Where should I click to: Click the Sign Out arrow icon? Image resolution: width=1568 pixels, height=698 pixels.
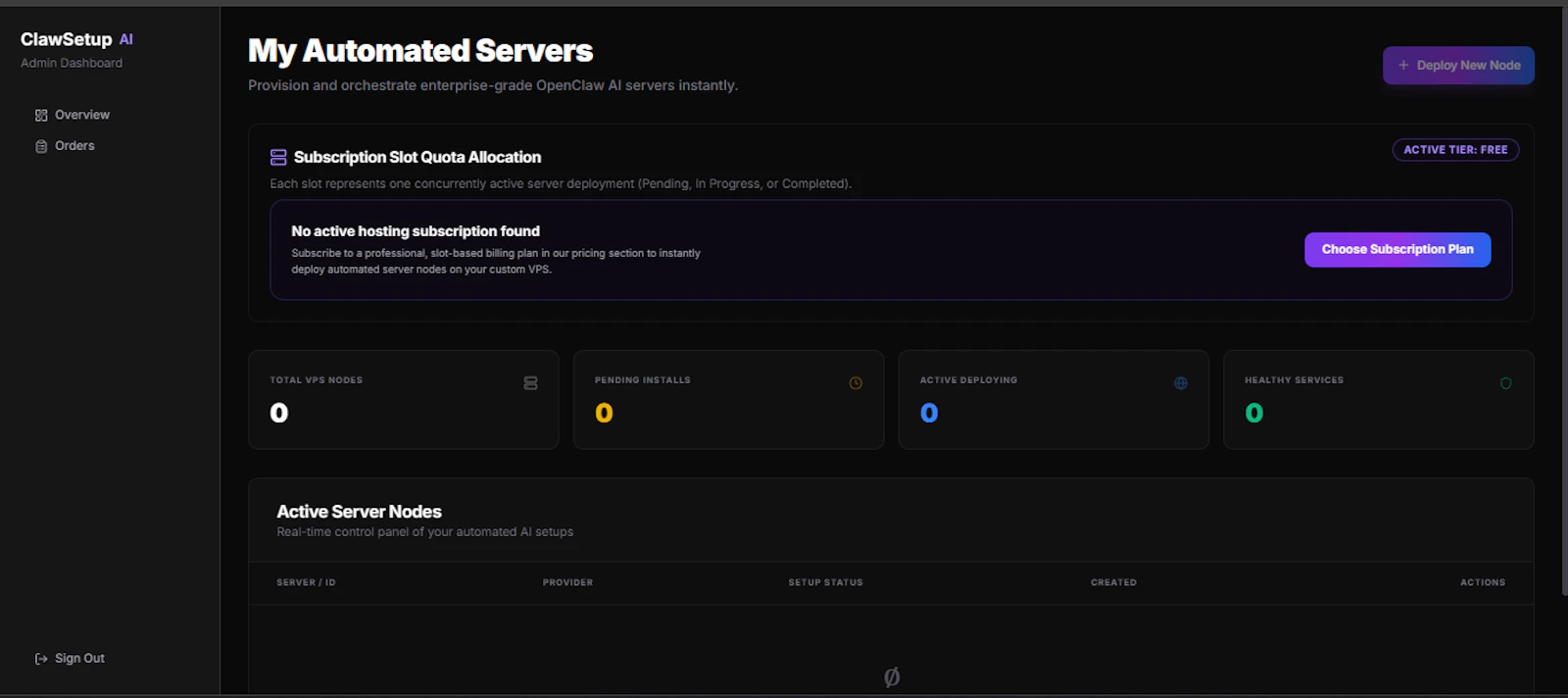click(x=41, y=659)
